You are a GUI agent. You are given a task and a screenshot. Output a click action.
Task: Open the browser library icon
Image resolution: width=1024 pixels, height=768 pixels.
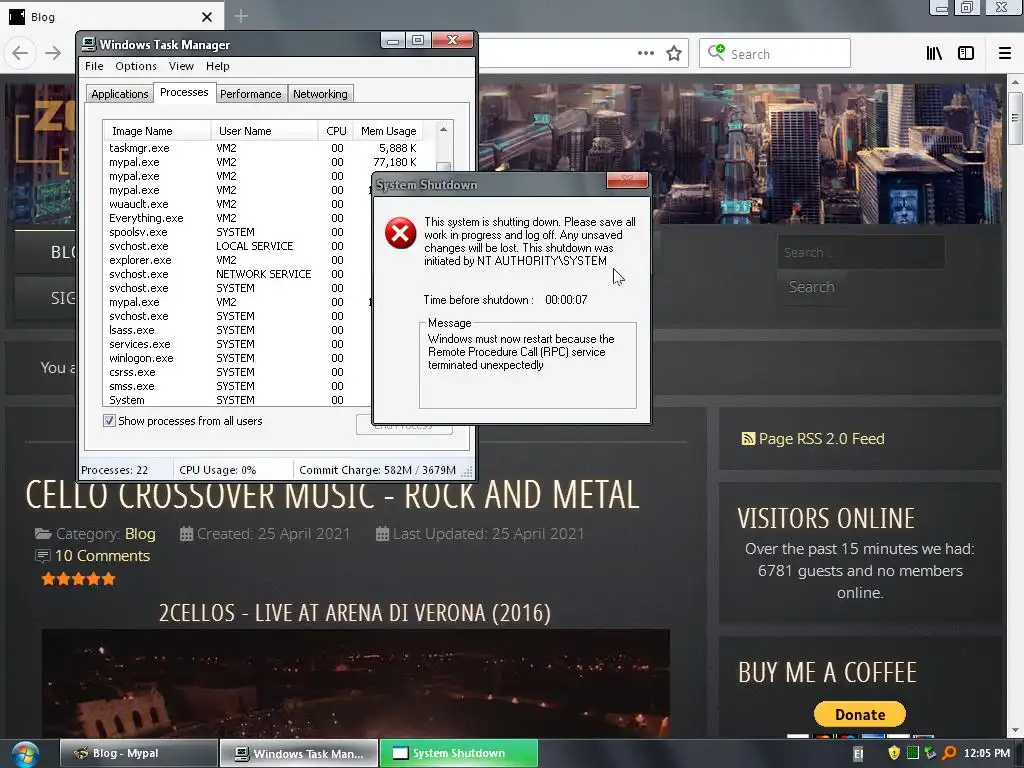point(934,53)
